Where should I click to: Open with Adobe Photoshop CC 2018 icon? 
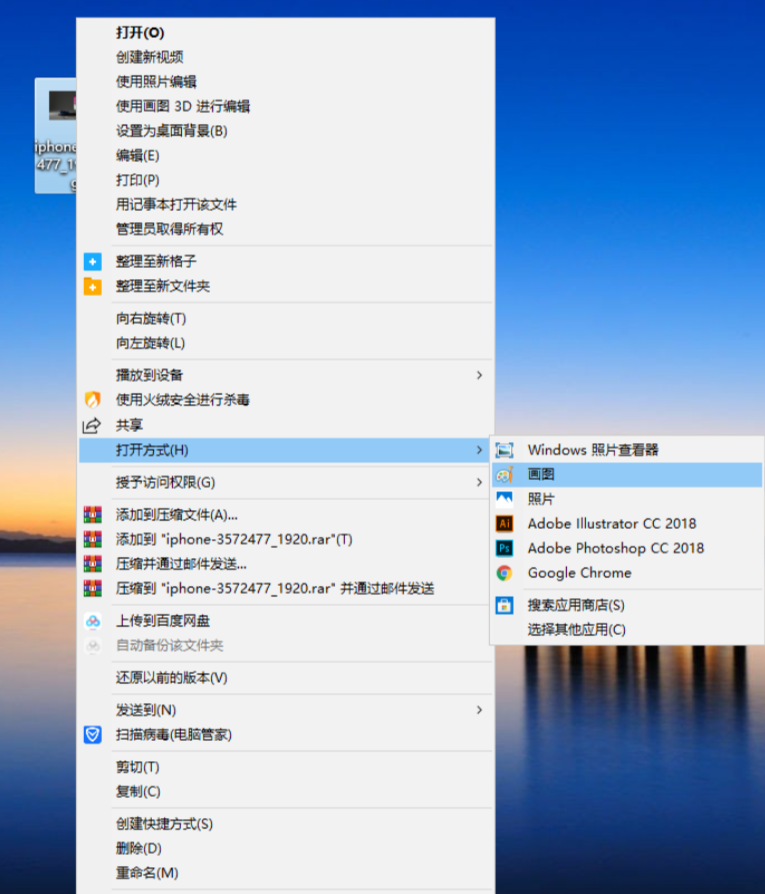[505, 548]
